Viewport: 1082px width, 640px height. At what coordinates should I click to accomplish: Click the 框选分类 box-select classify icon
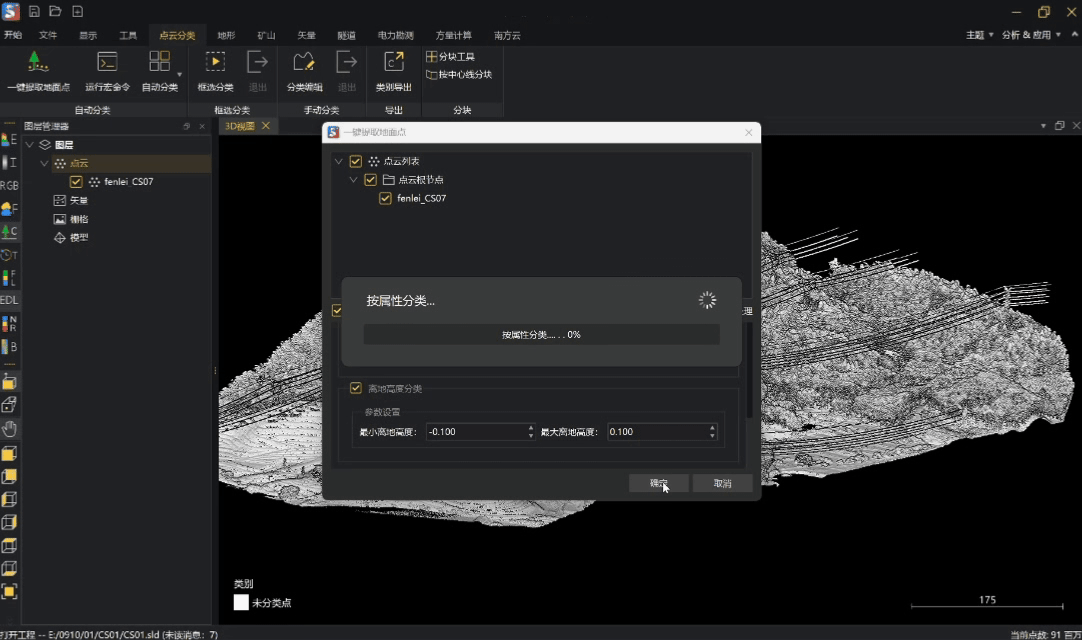point(215,63)
